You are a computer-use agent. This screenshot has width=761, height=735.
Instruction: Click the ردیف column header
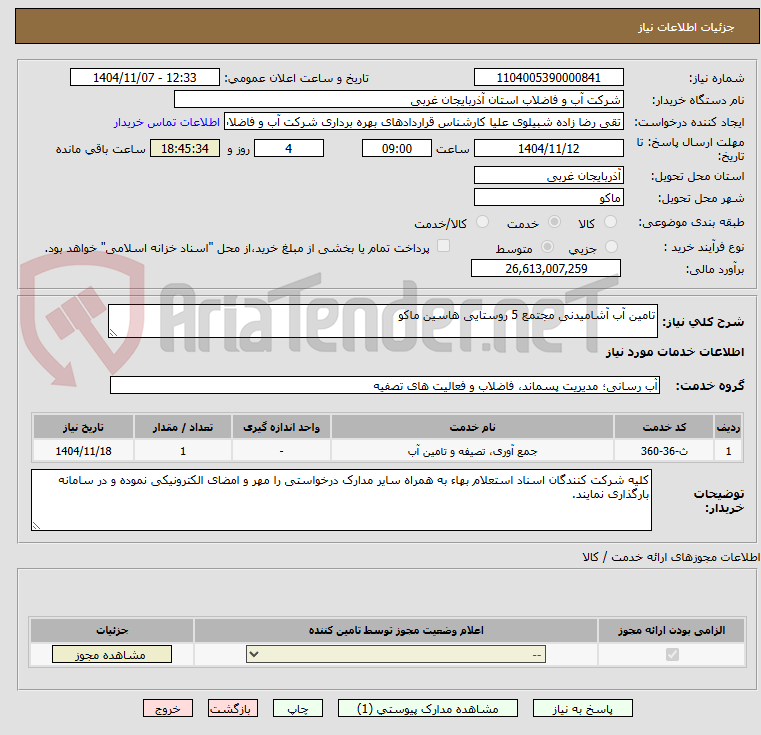pyautogui.click(x=728, y=427)
